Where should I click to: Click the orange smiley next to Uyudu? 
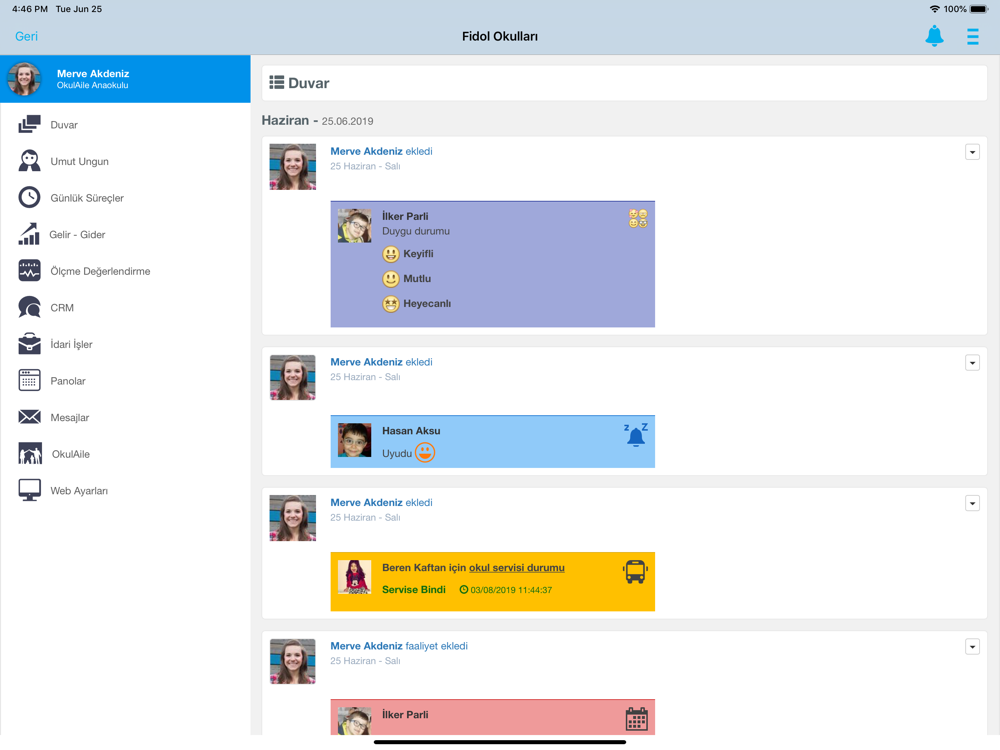pyautogui.click(x=425, y=453)
